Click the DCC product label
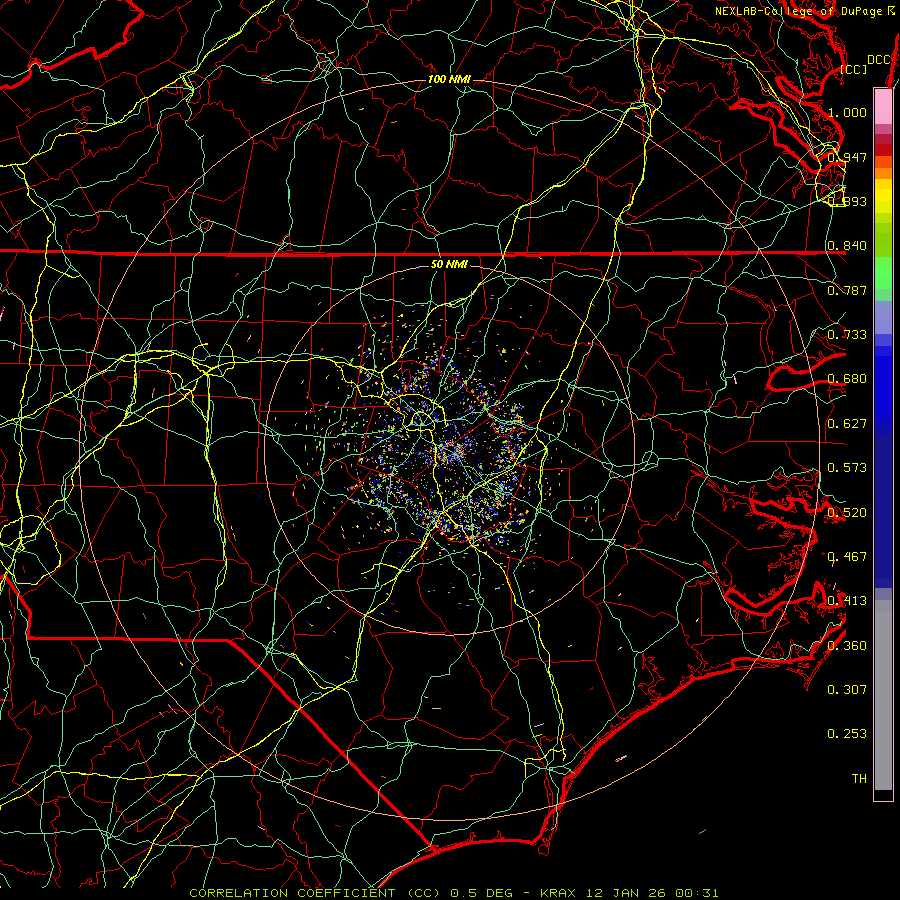 tap(879, 60)
